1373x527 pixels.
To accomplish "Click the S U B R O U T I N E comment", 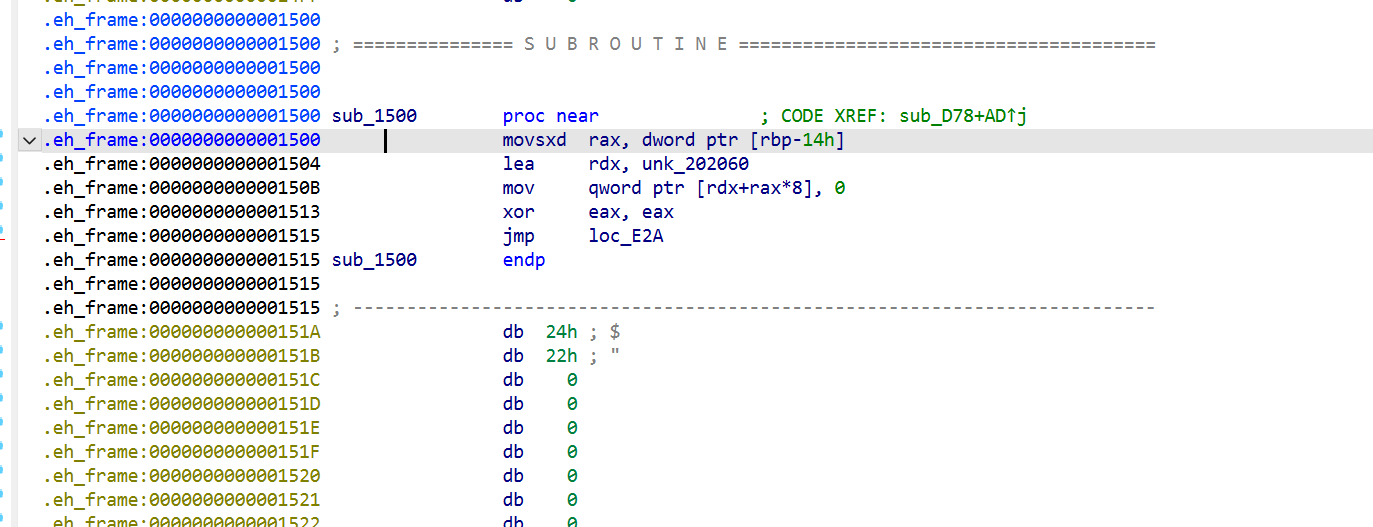I will (627, 44).
